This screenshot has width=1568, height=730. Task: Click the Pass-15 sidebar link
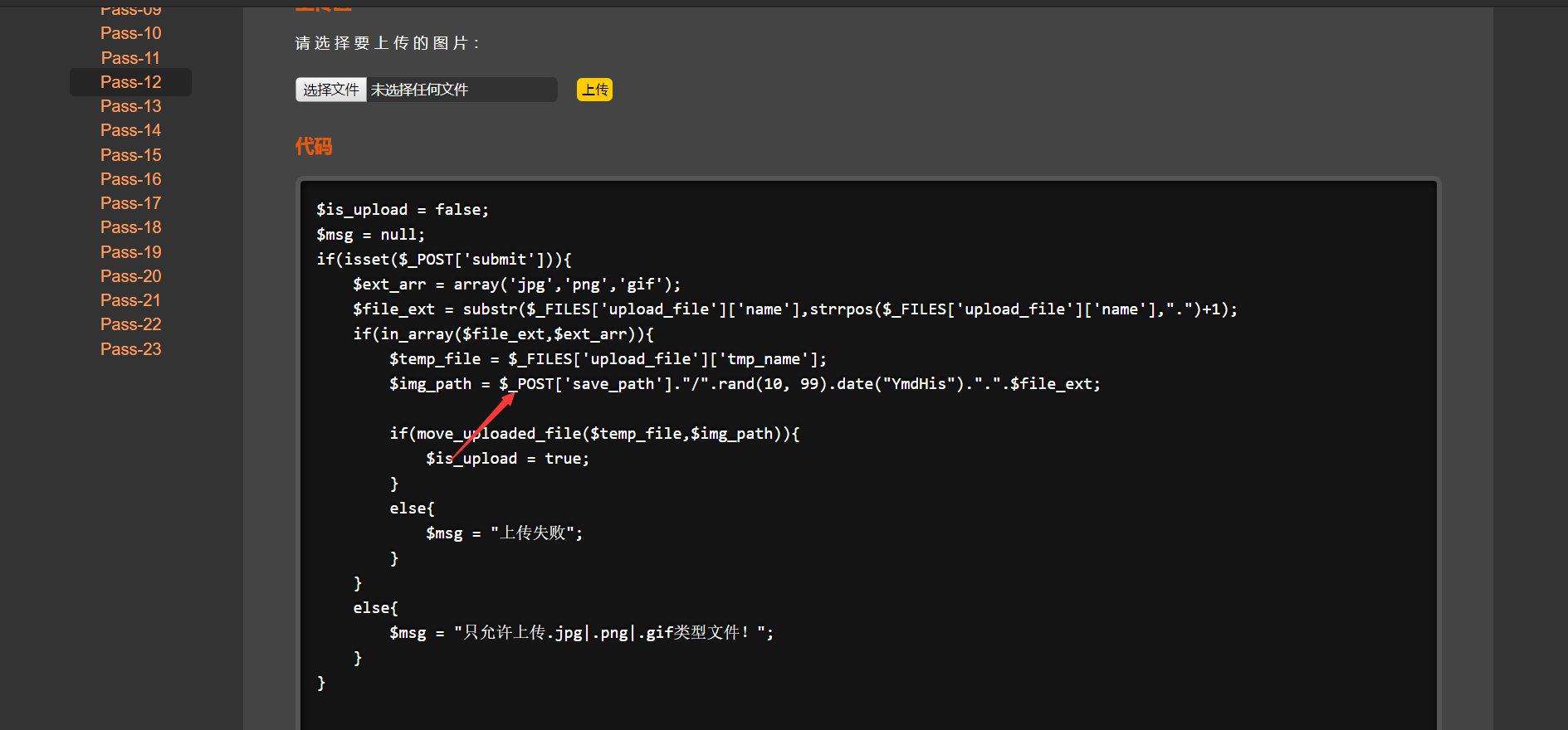pos(130,155)
